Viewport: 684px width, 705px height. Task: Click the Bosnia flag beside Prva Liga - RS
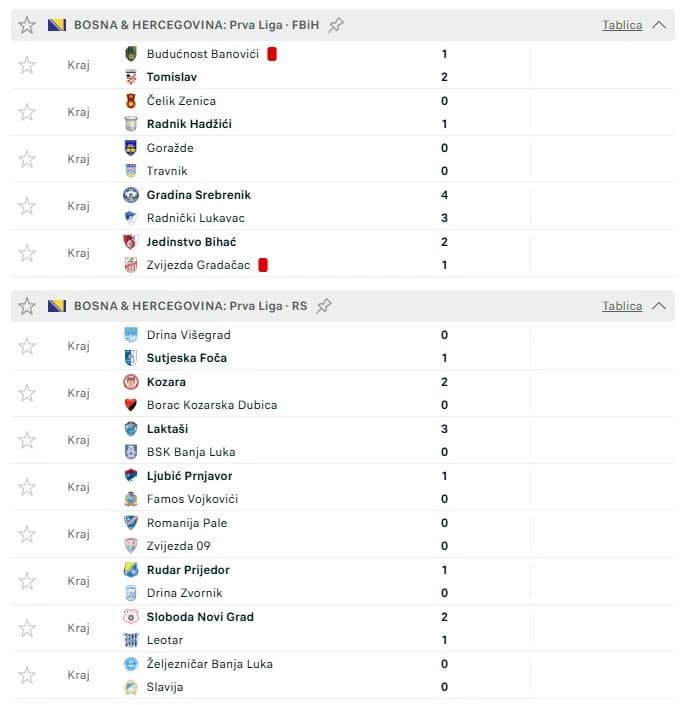tap(57, 306)
